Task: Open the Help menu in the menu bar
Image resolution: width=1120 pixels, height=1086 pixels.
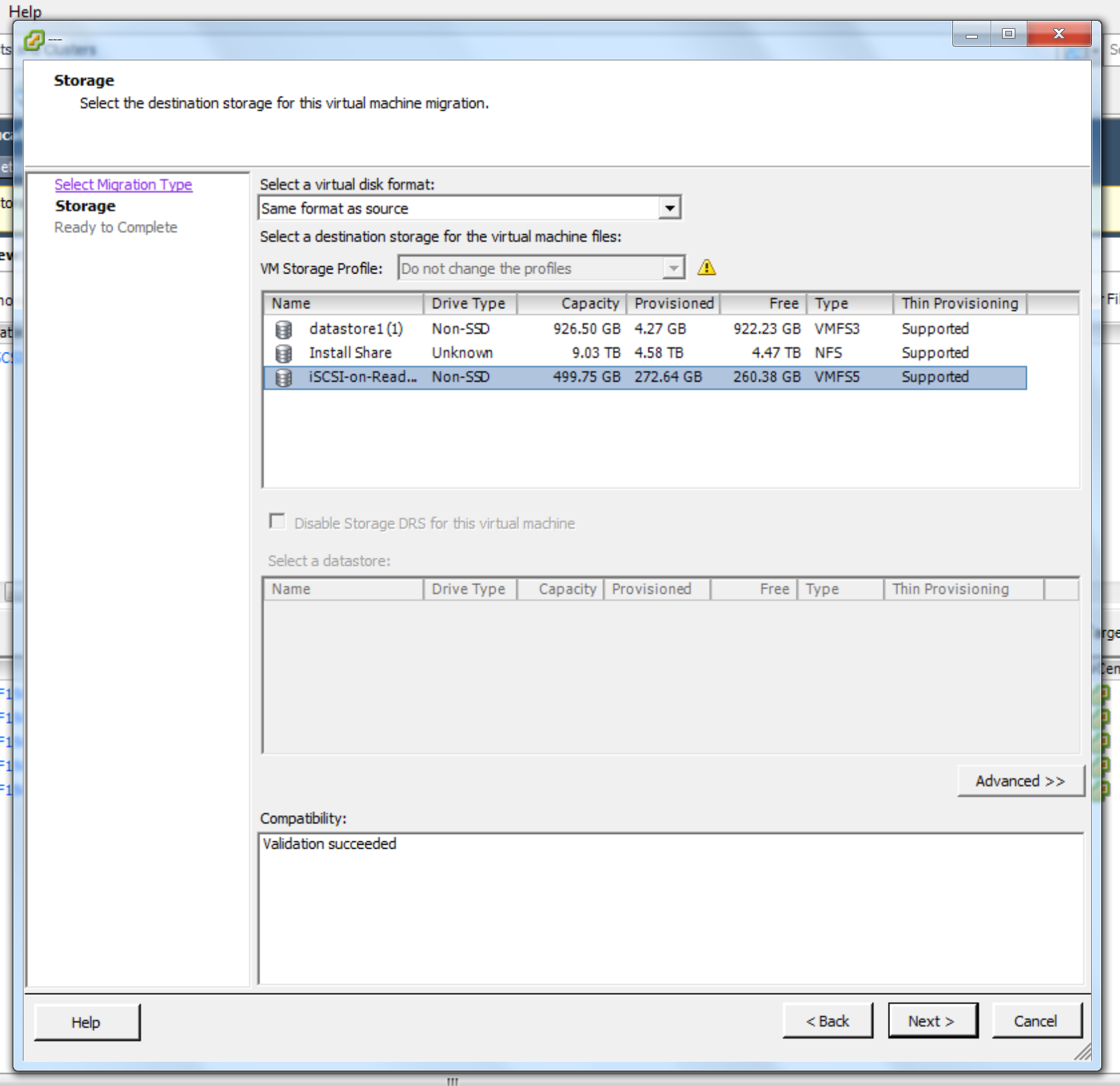Action: point(25,11)
